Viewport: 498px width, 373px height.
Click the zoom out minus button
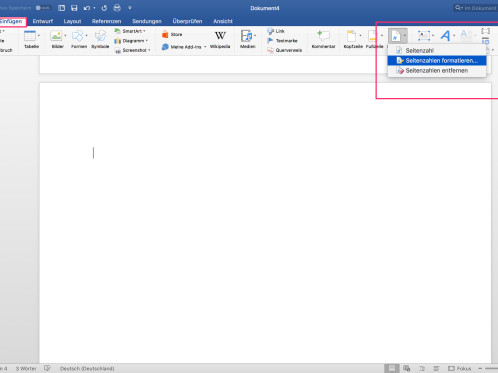(x=480, y=368)
